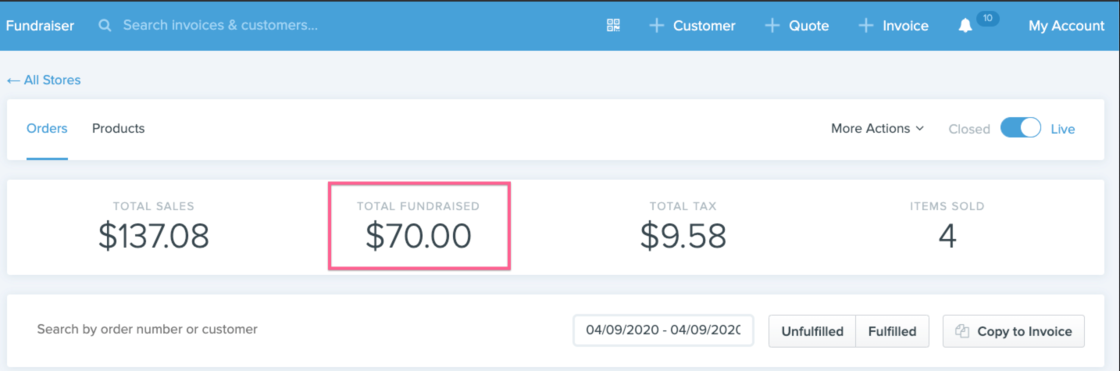The height and width of the screenshot is (371, 1120).
Task: Click the notification bell icon
Action: (x=965, y=26)
